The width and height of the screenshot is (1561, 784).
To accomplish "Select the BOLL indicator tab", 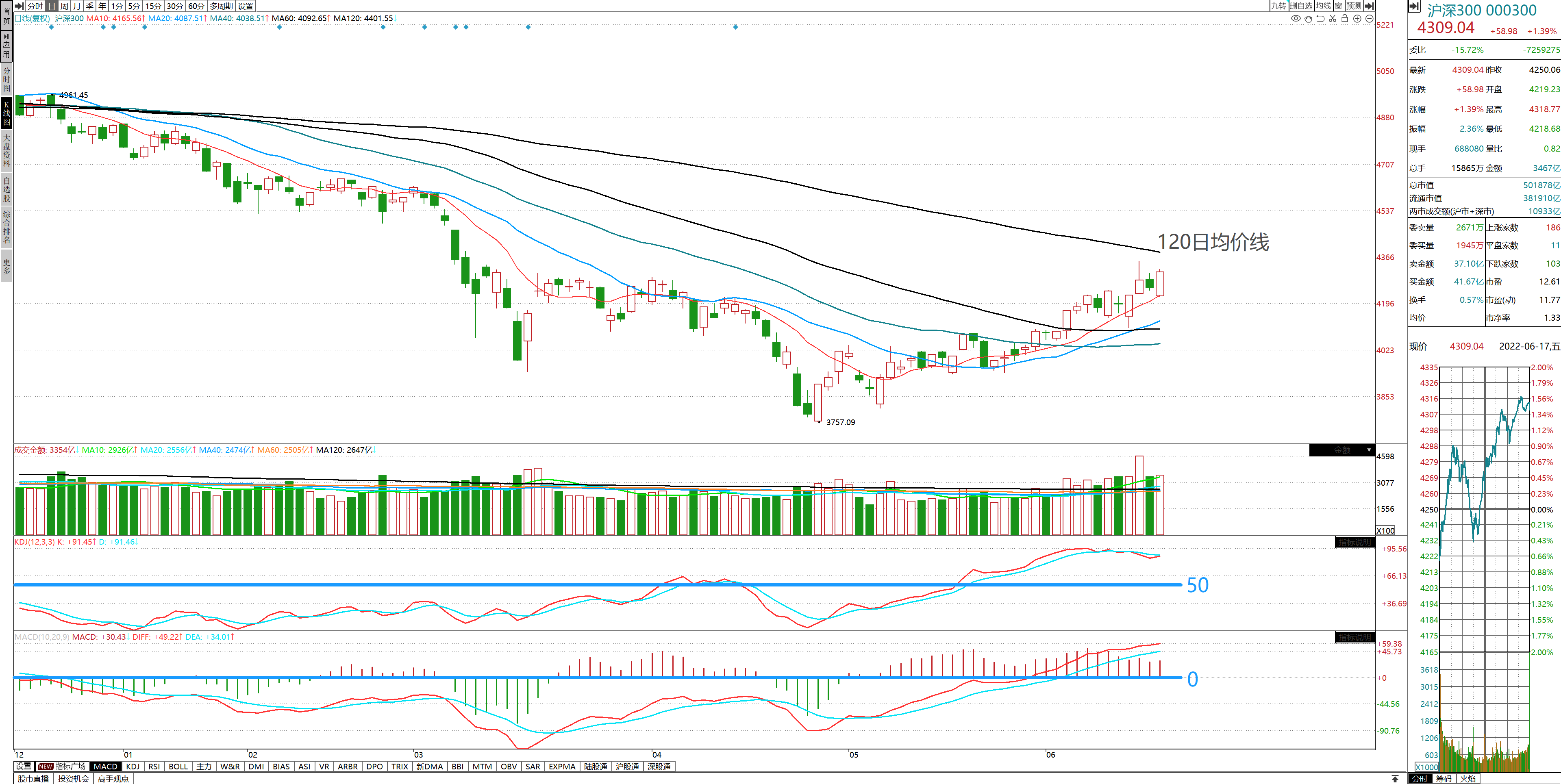I will 178,767.
